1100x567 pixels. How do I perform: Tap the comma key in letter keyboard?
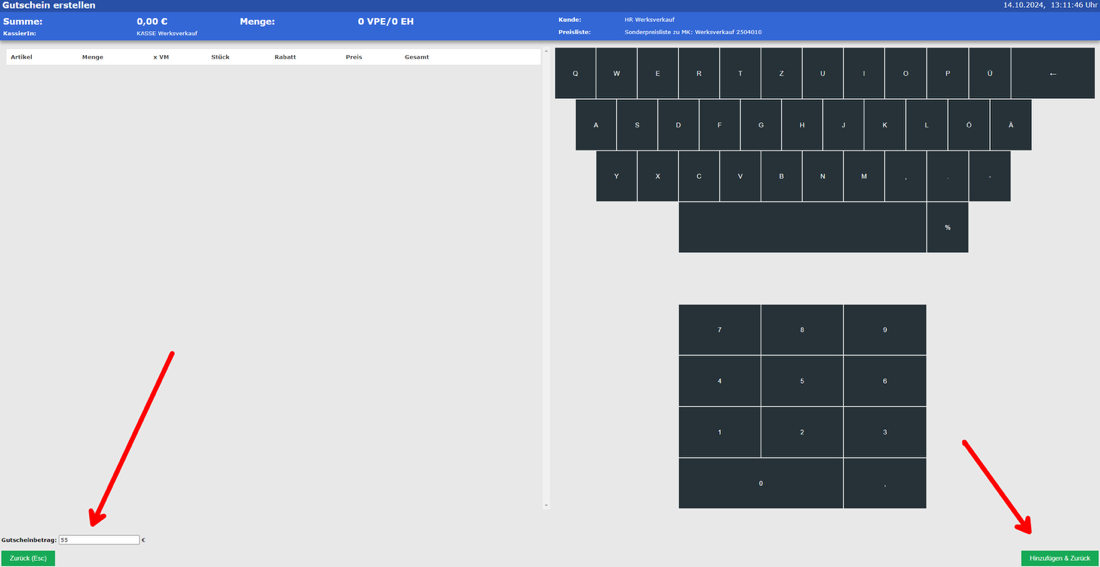coord(906,176)
